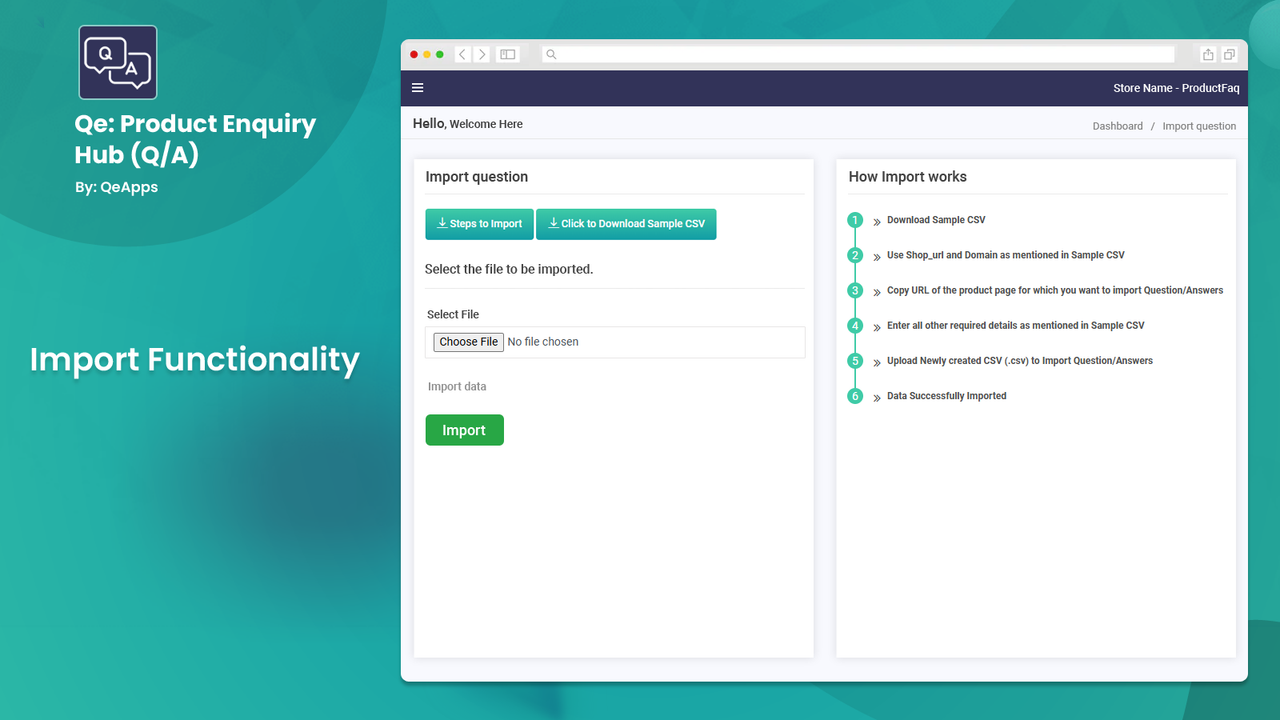Click the browser address bar field

(858, 54)
